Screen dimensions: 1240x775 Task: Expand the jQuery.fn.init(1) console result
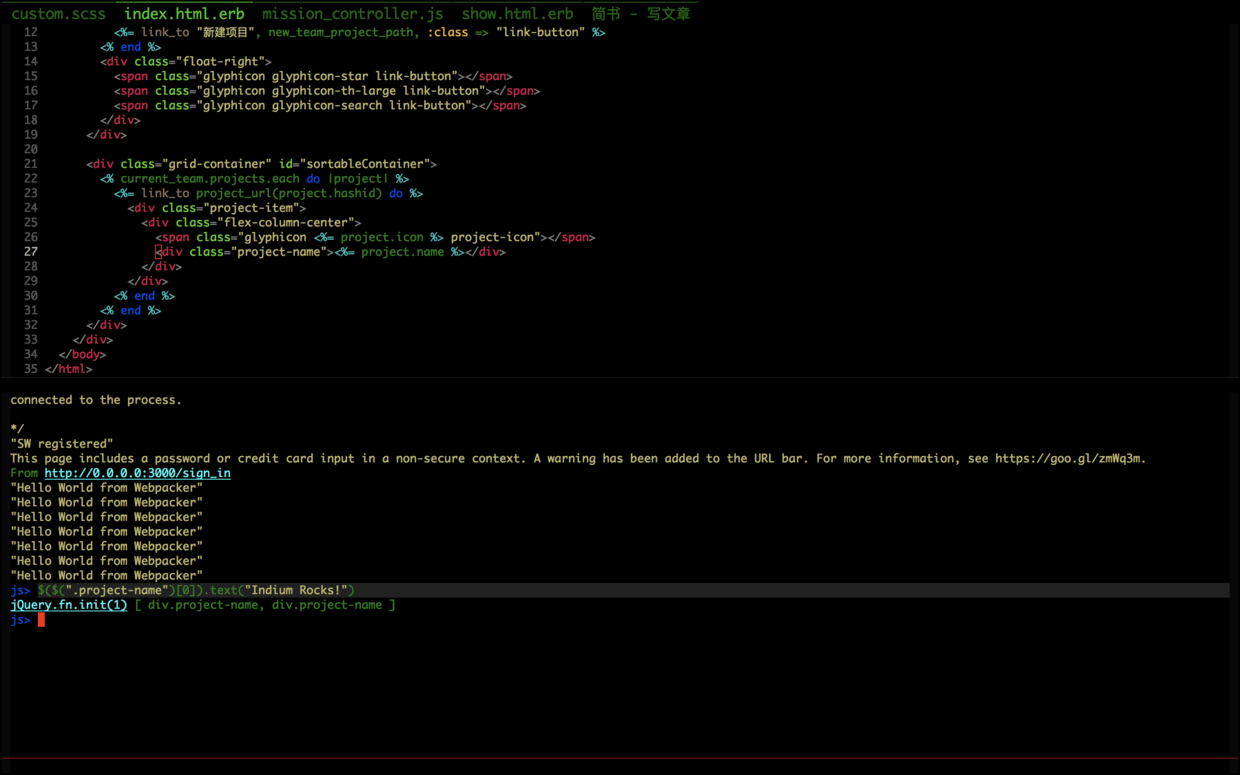(68, 604)
